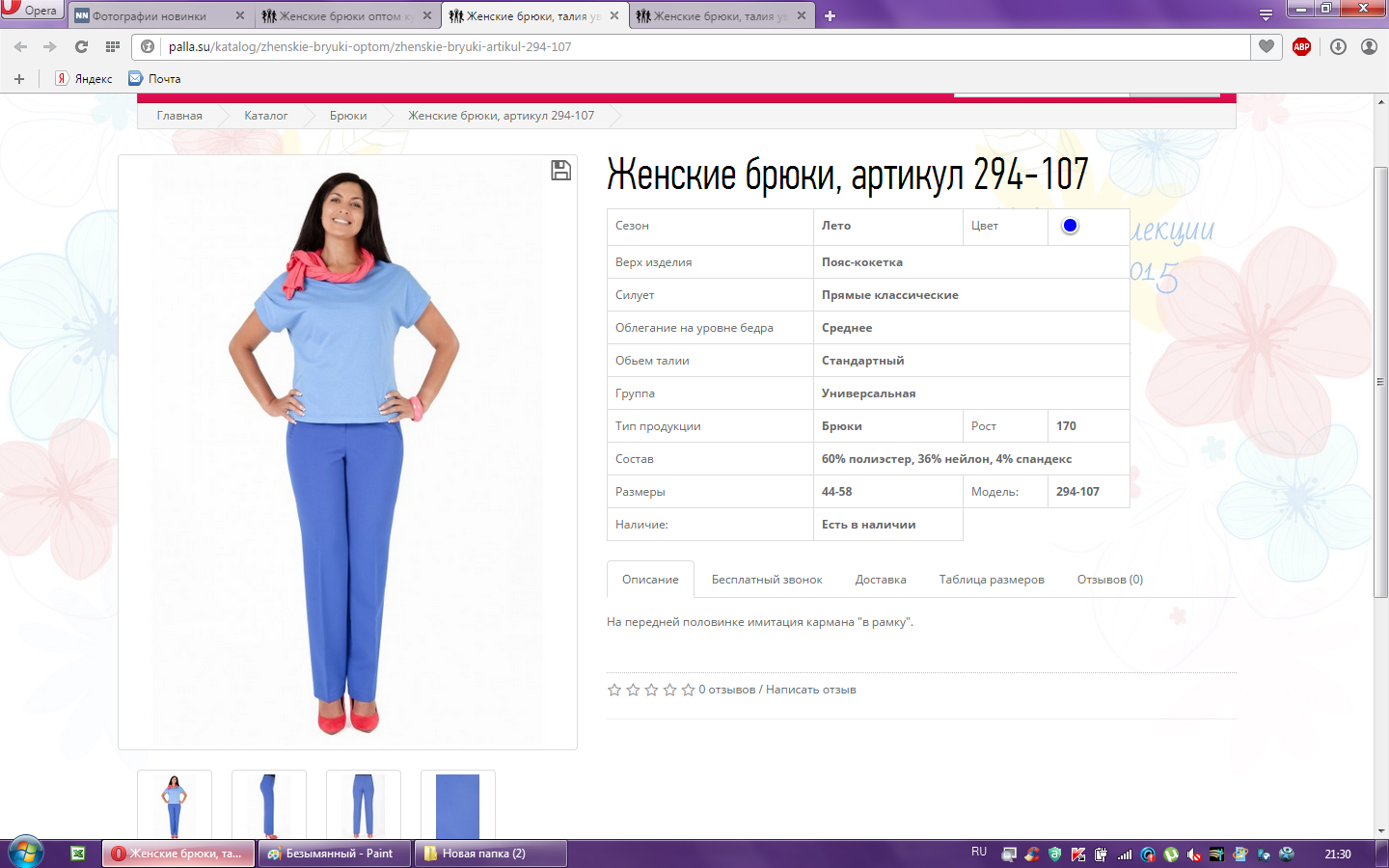
Task: Click the taskbar clock showing 21:30
Action: pyautogui.click(x=1338, y=854)
